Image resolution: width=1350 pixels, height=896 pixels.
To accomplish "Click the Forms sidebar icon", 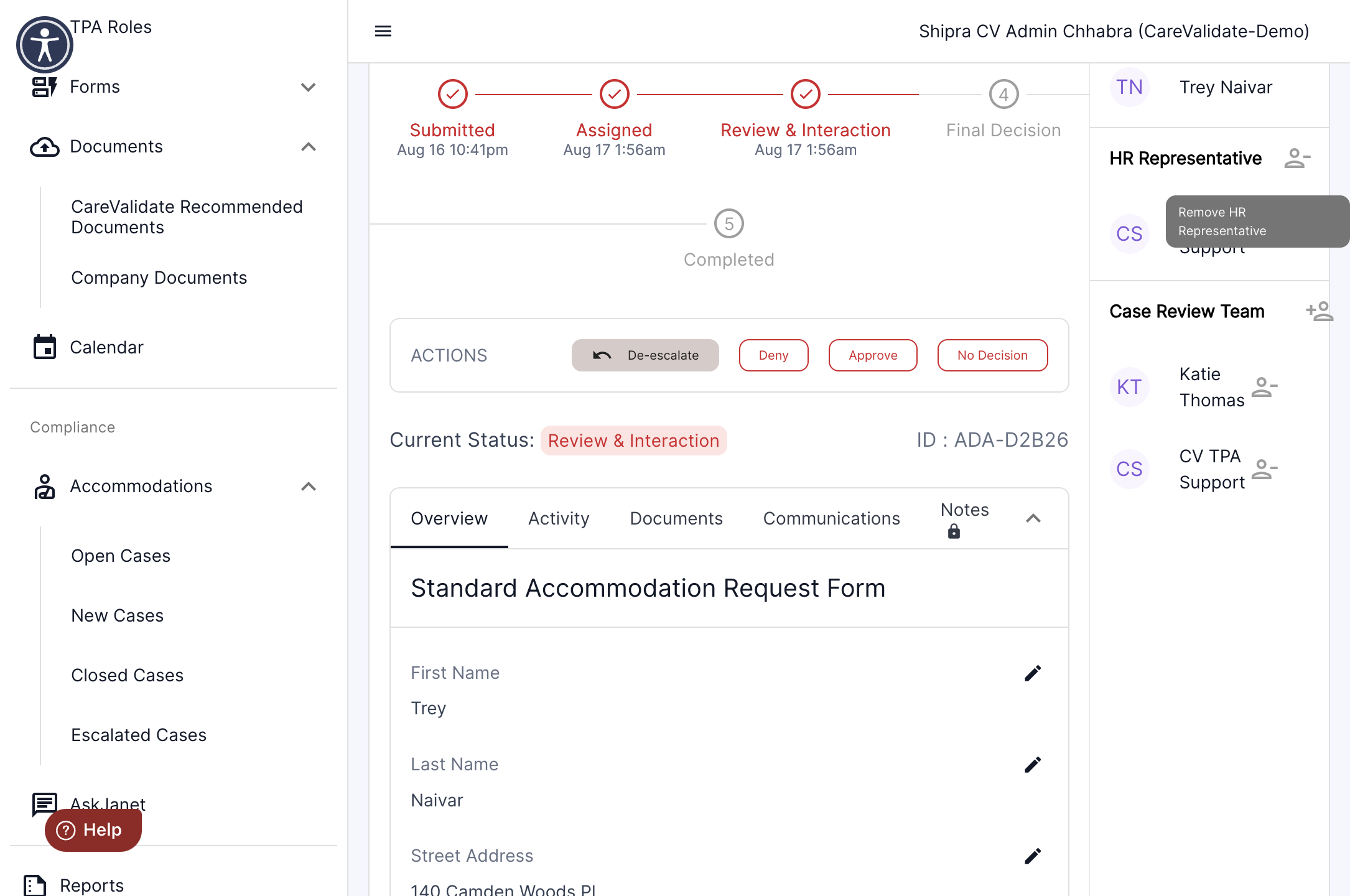I will pos(44,87).
